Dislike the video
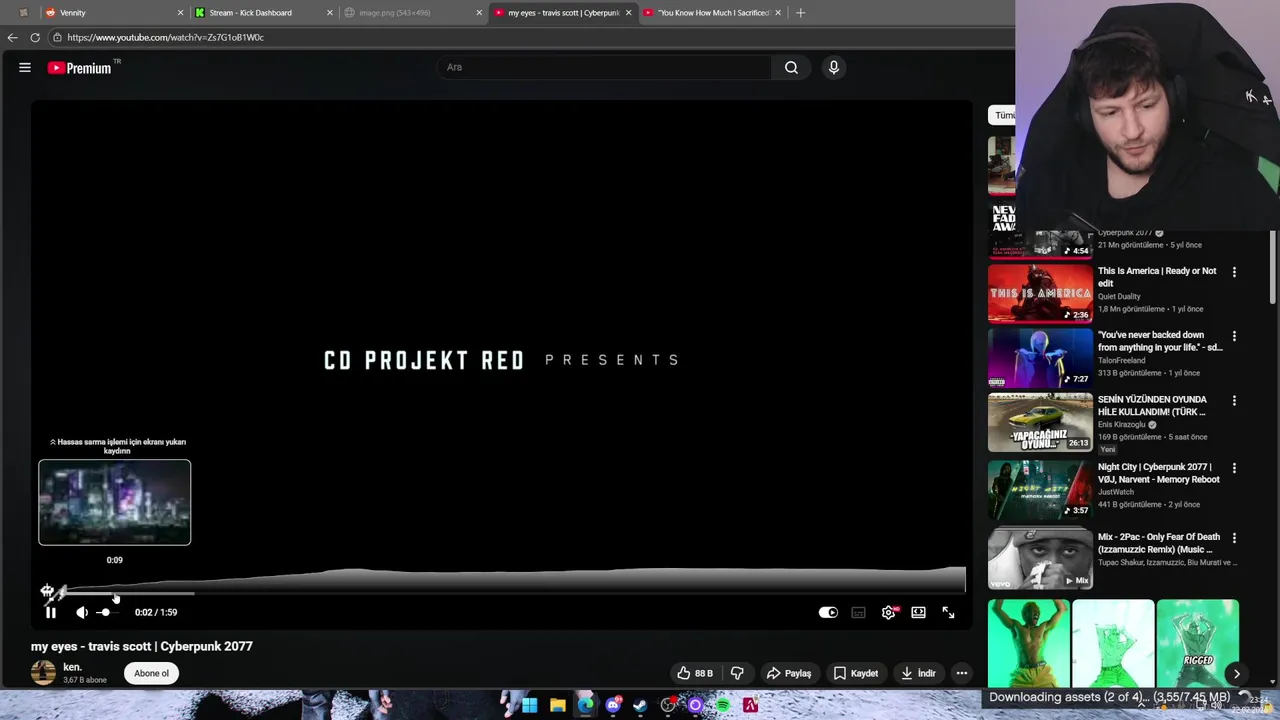 click(738, 673)
